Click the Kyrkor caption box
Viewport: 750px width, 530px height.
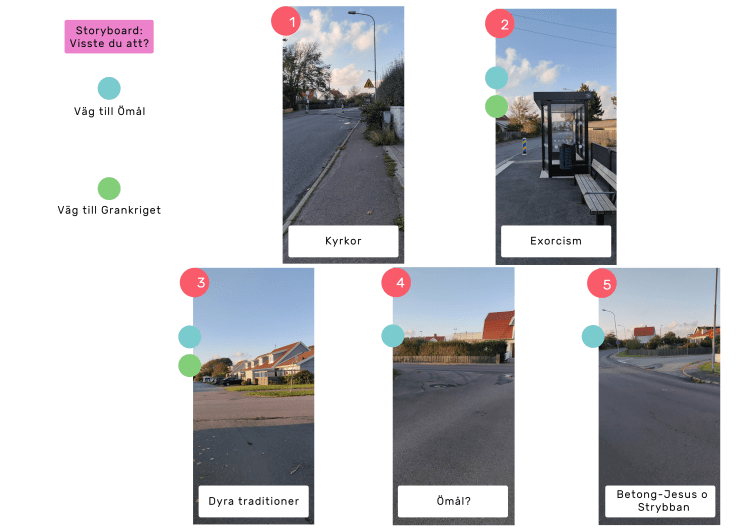tap(343, 241)
